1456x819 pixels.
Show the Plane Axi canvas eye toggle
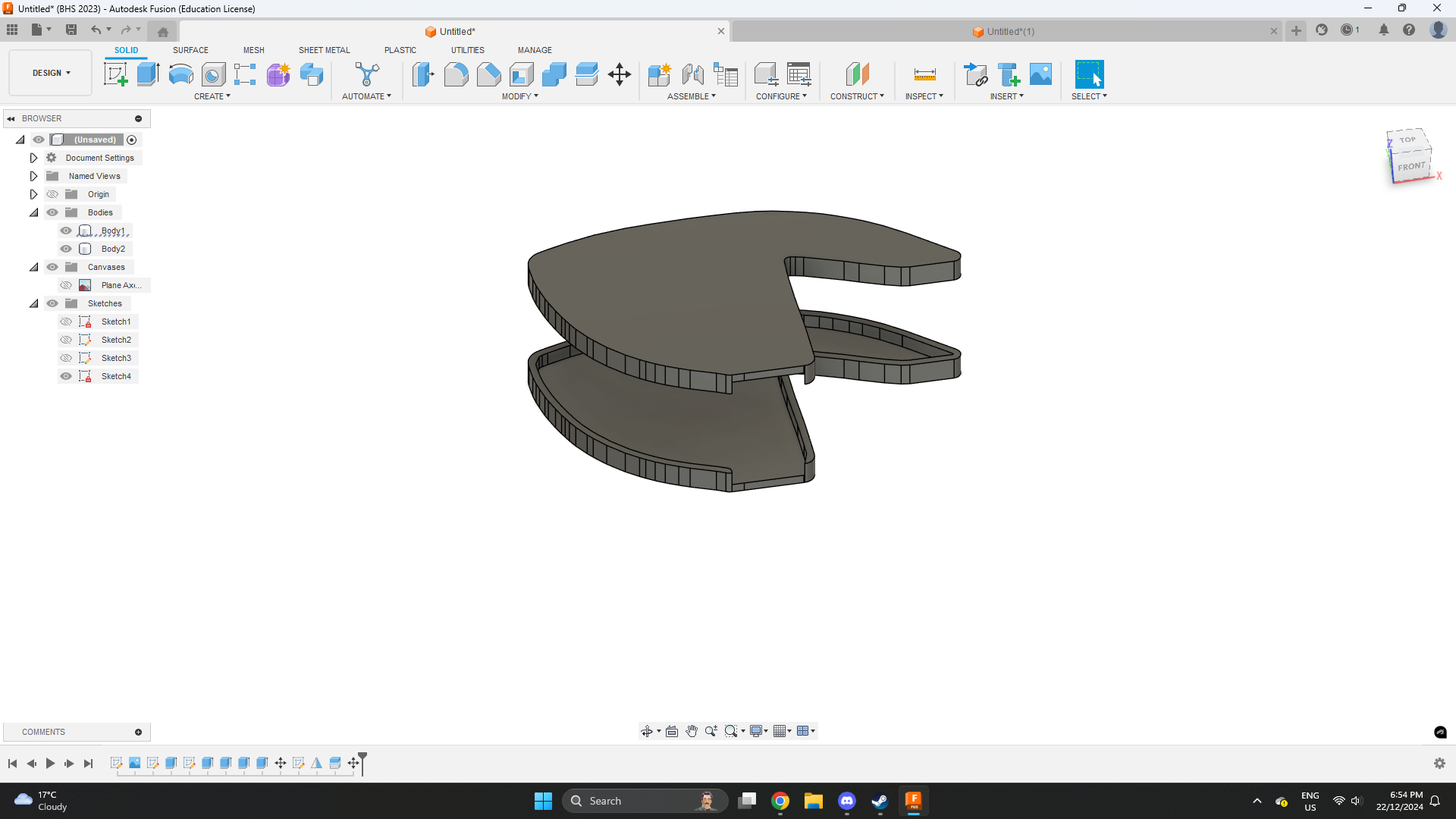66,285
